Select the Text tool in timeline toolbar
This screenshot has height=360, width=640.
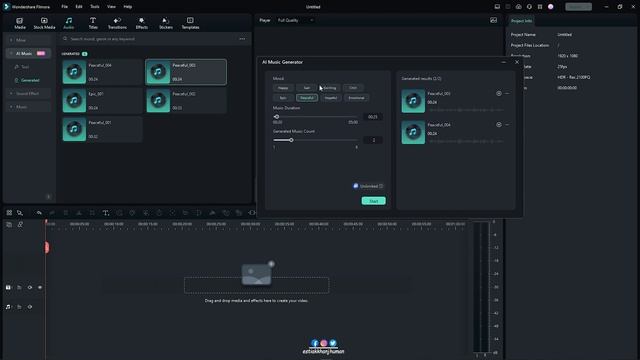105,213
